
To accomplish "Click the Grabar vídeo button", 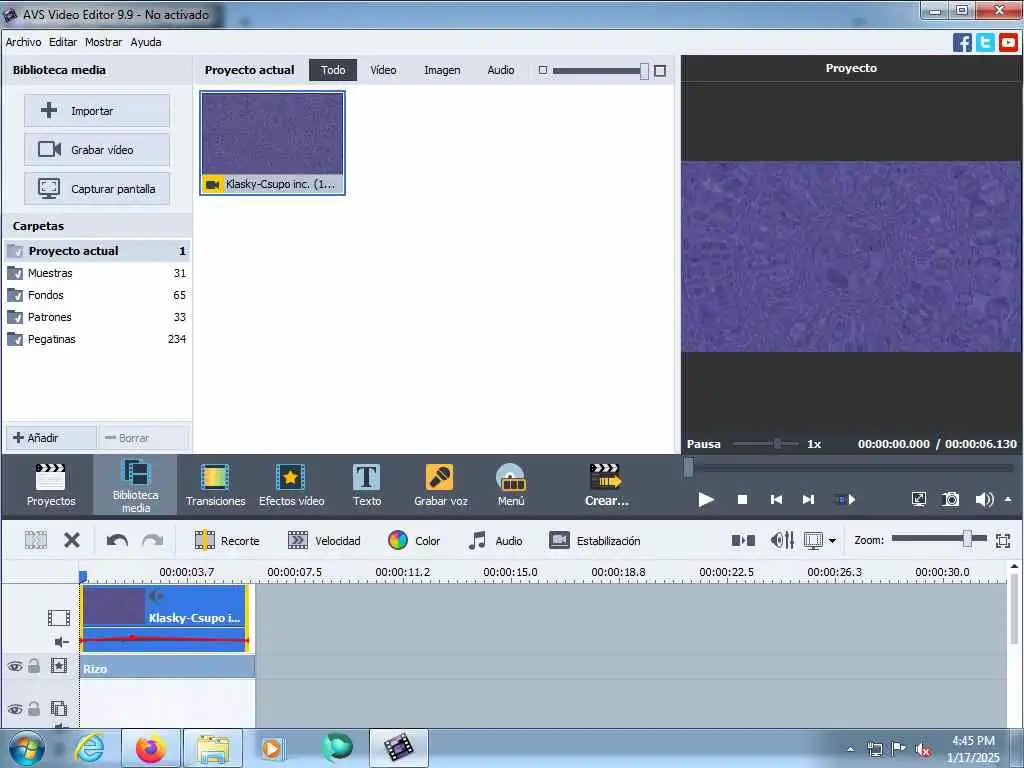I will click(x=97, y=150).
